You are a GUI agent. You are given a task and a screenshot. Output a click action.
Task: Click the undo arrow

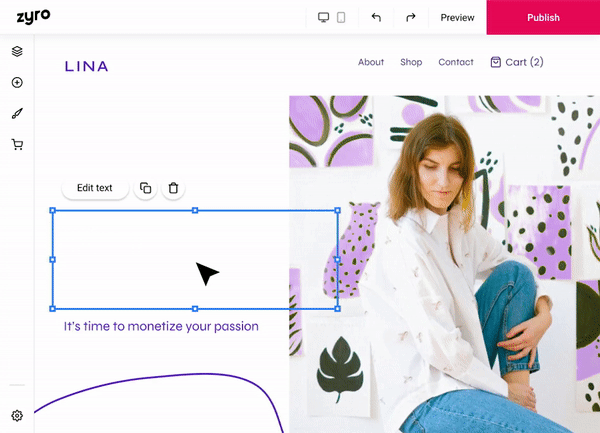tap(376, 17)
